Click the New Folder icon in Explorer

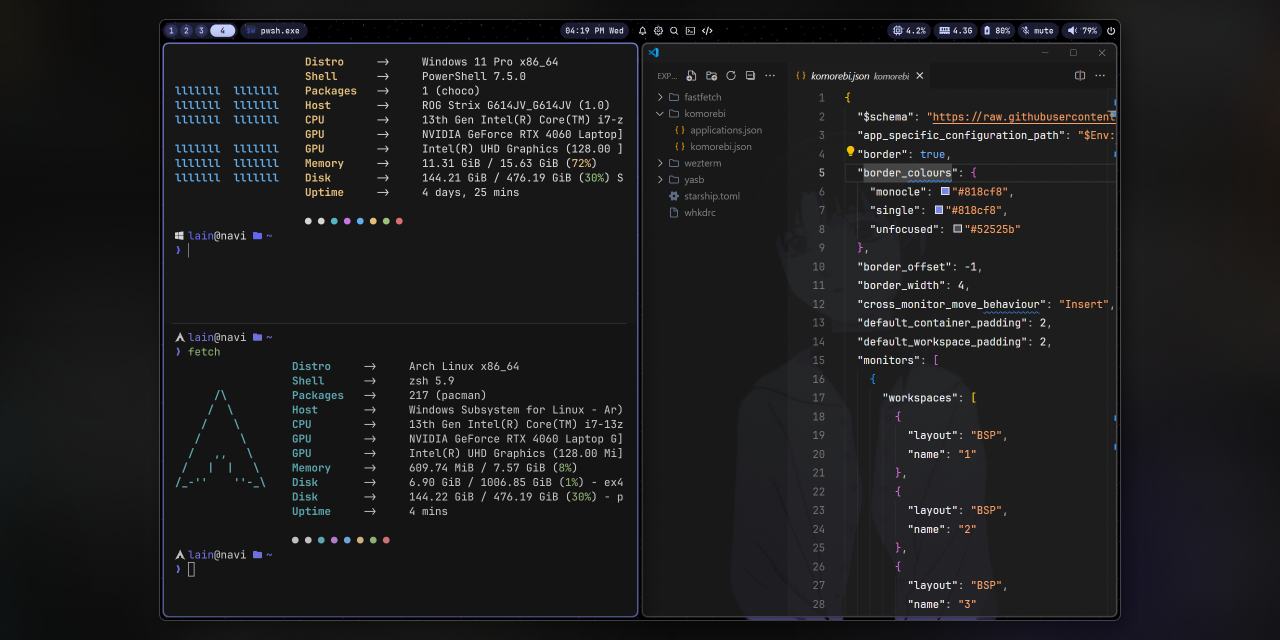711,76
